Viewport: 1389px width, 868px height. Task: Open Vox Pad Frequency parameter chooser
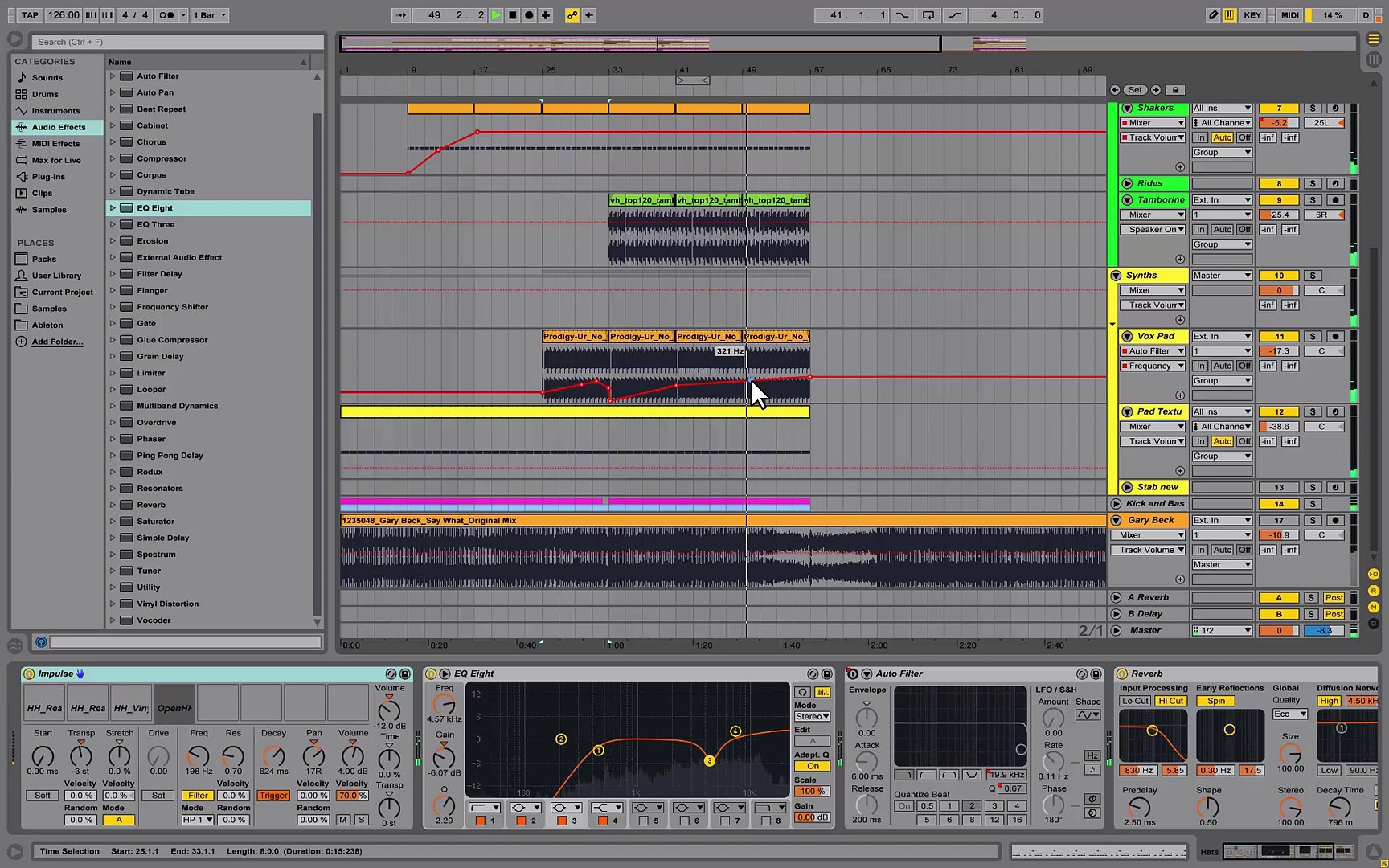click(x=1153, y=366)
